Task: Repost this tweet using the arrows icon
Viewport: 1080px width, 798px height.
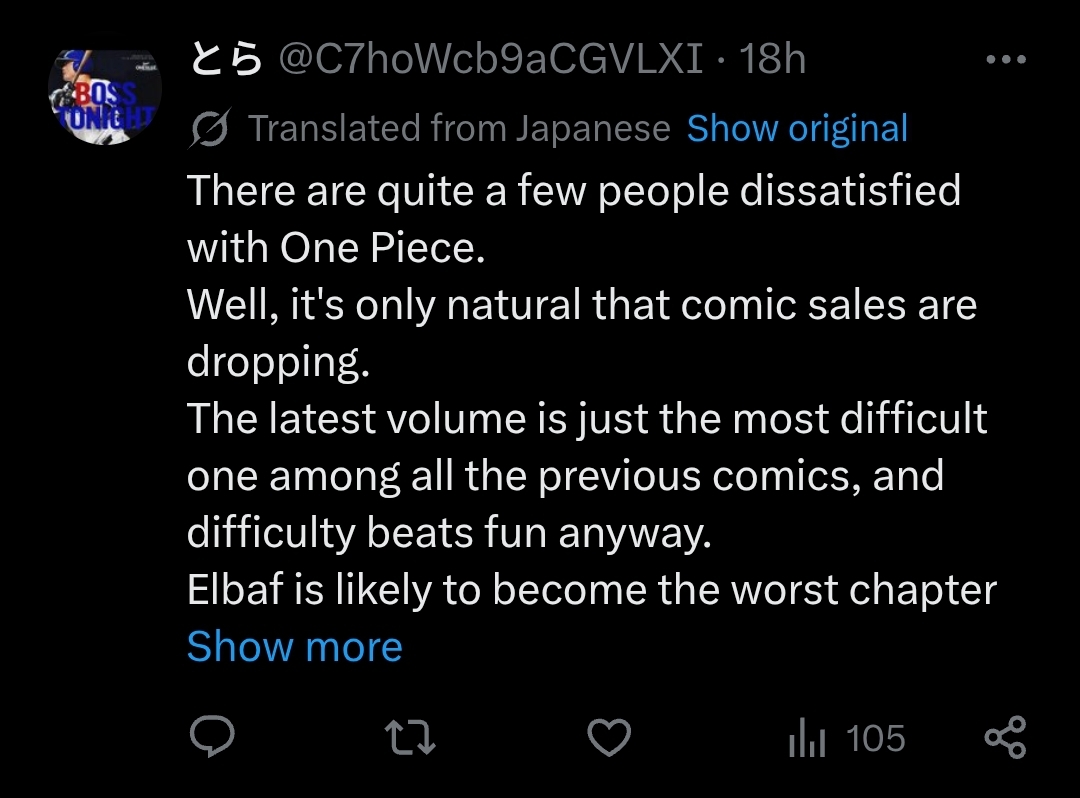Action: pos(410,737)
